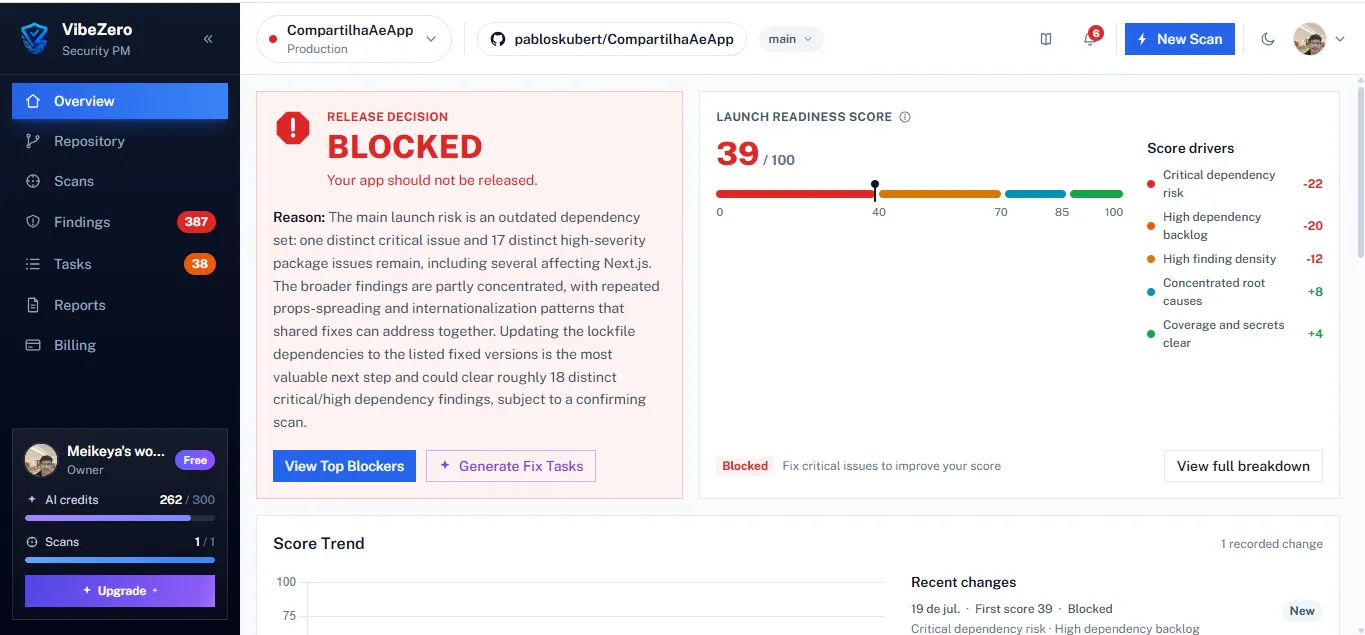This screenshot has height=635, width=1365.
Task: Expand the user avatar menu chevron
Action: pyautogui.click(x=1340, y=39)
